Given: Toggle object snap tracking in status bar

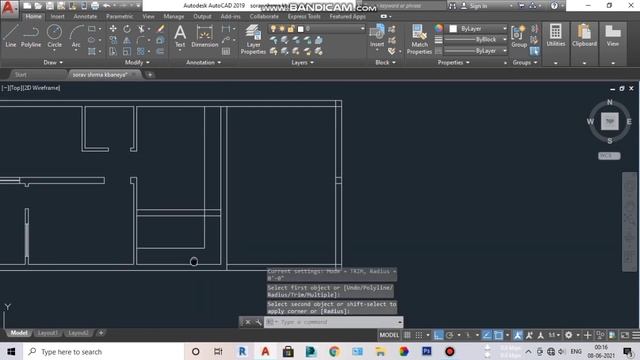Looking at the screenshot, I should [487, 335].
